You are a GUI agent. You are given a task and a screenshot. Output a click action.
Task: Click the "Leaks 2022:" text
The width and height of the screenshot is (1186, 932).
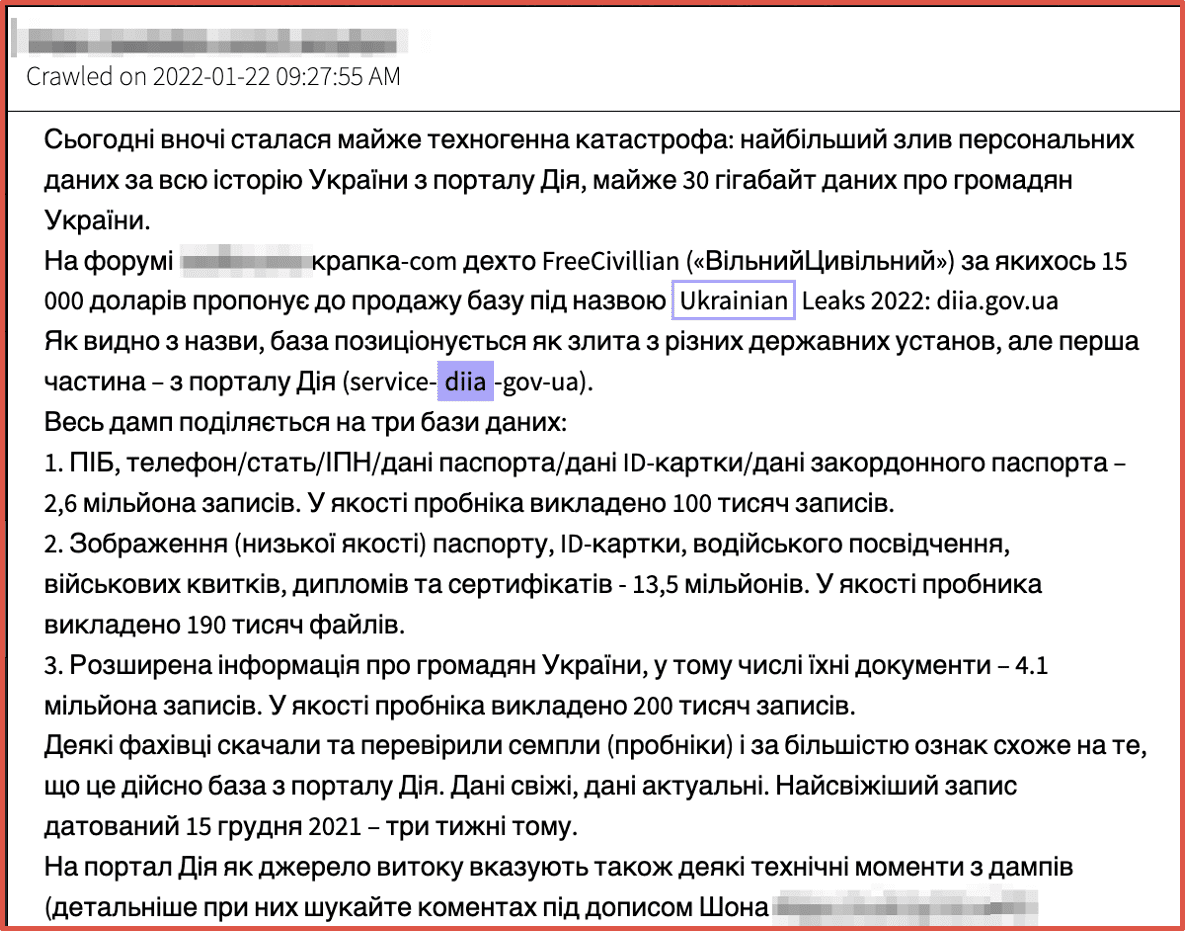tap(865, 301)
